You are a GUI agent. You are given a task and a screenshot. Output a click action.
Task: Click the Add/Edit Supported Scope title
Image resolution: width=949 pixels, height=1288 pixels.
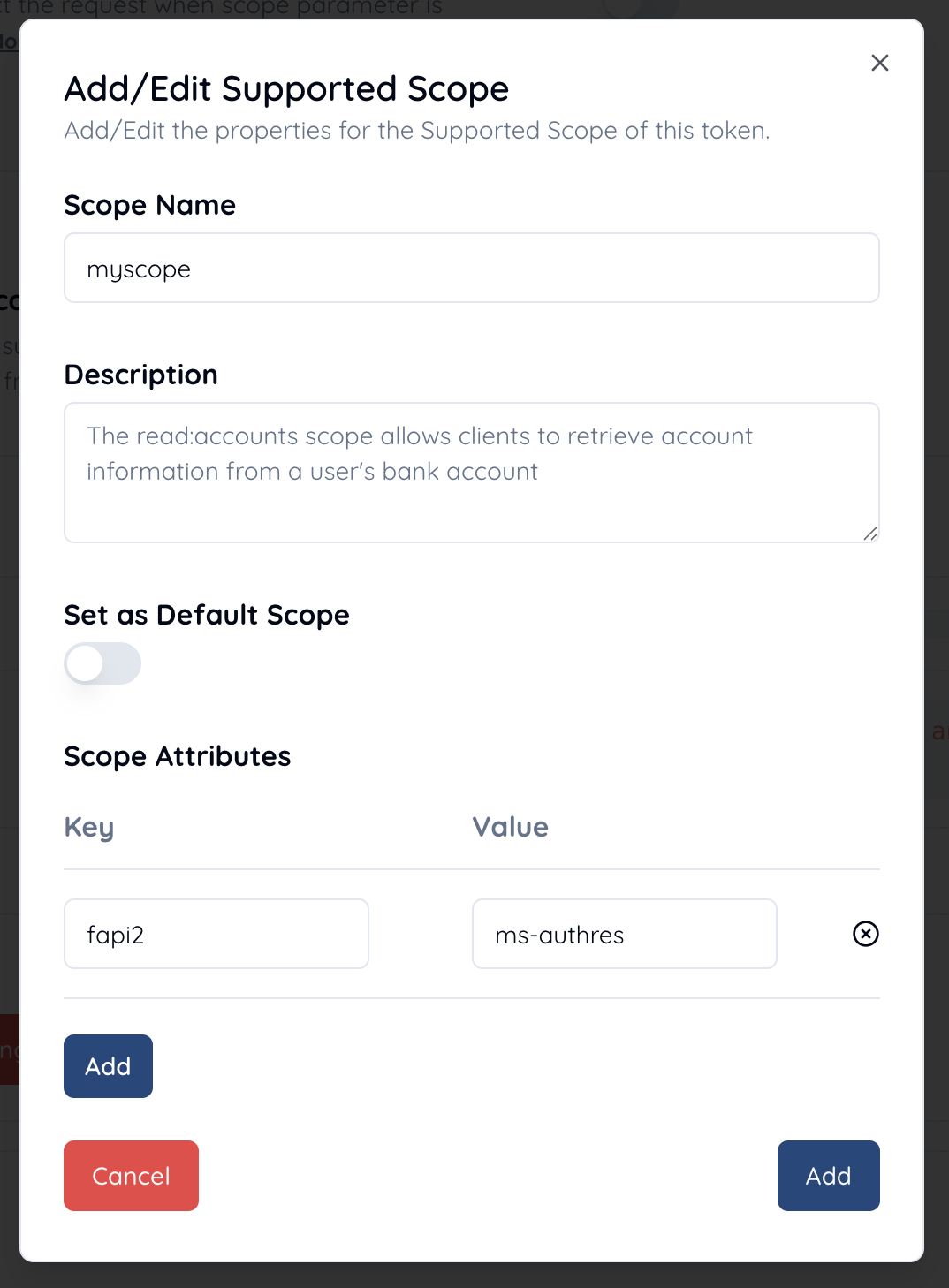286,89
